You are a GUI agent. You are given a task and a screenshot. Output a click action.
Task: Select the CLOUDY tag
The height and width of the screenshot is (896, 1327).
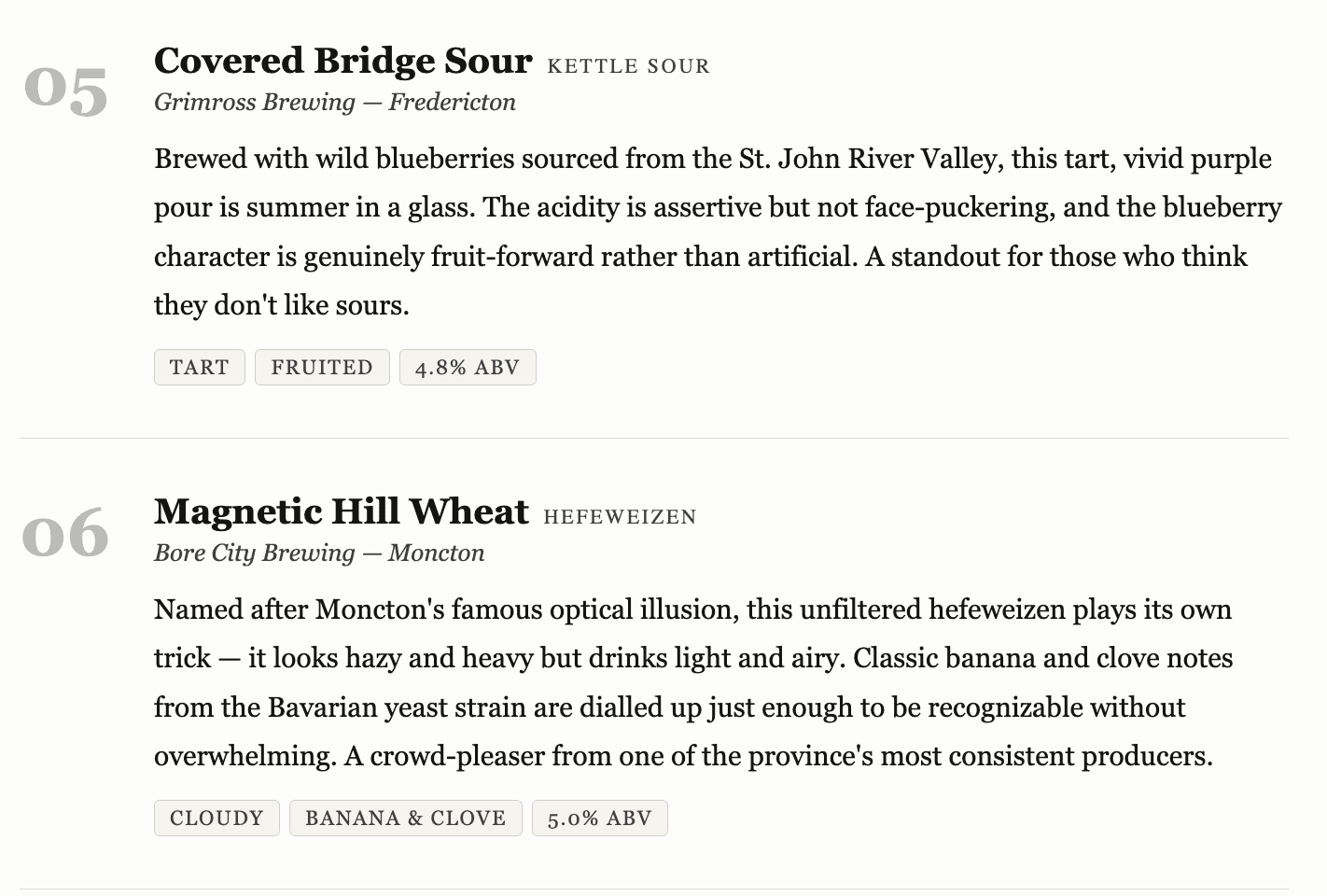tap(217, 819)
